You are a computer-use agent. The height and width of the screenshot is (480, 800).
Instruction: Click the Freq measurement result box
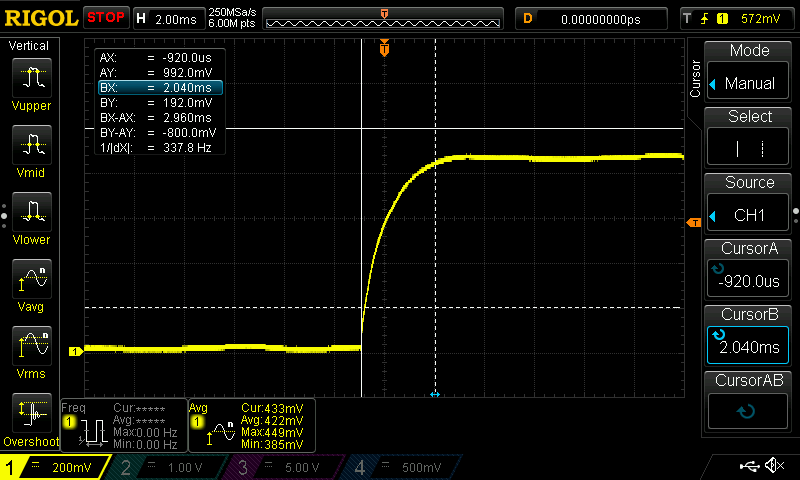click(124, 425)
